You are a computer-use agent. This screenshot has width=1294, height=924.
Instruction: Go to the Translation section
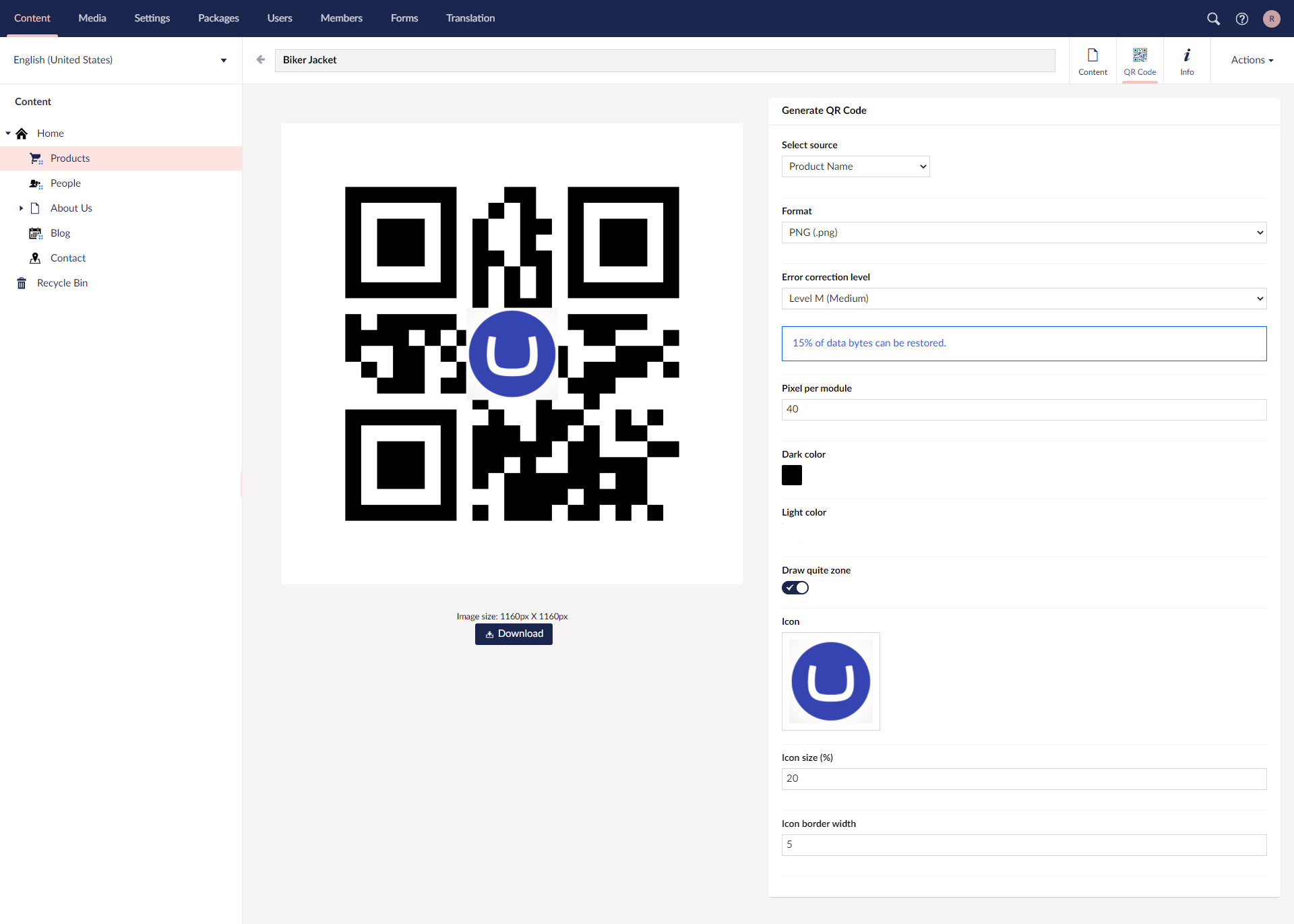click(470, 18)
